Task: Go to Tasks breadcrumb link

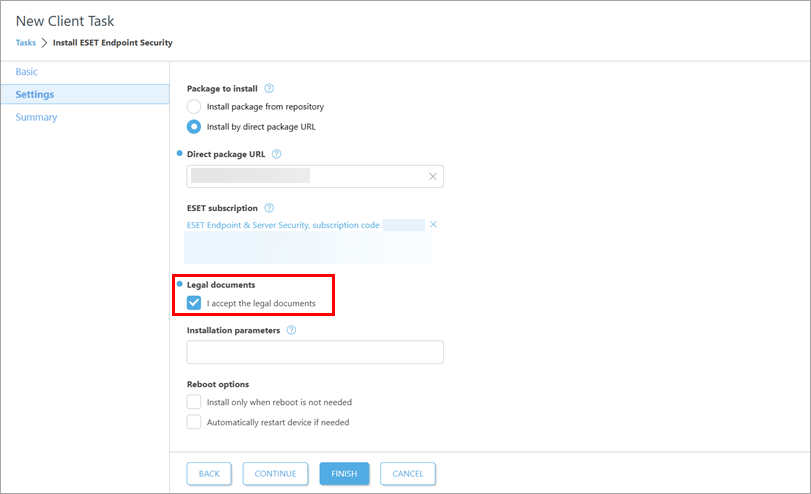Action: click(x=25, y=43)
